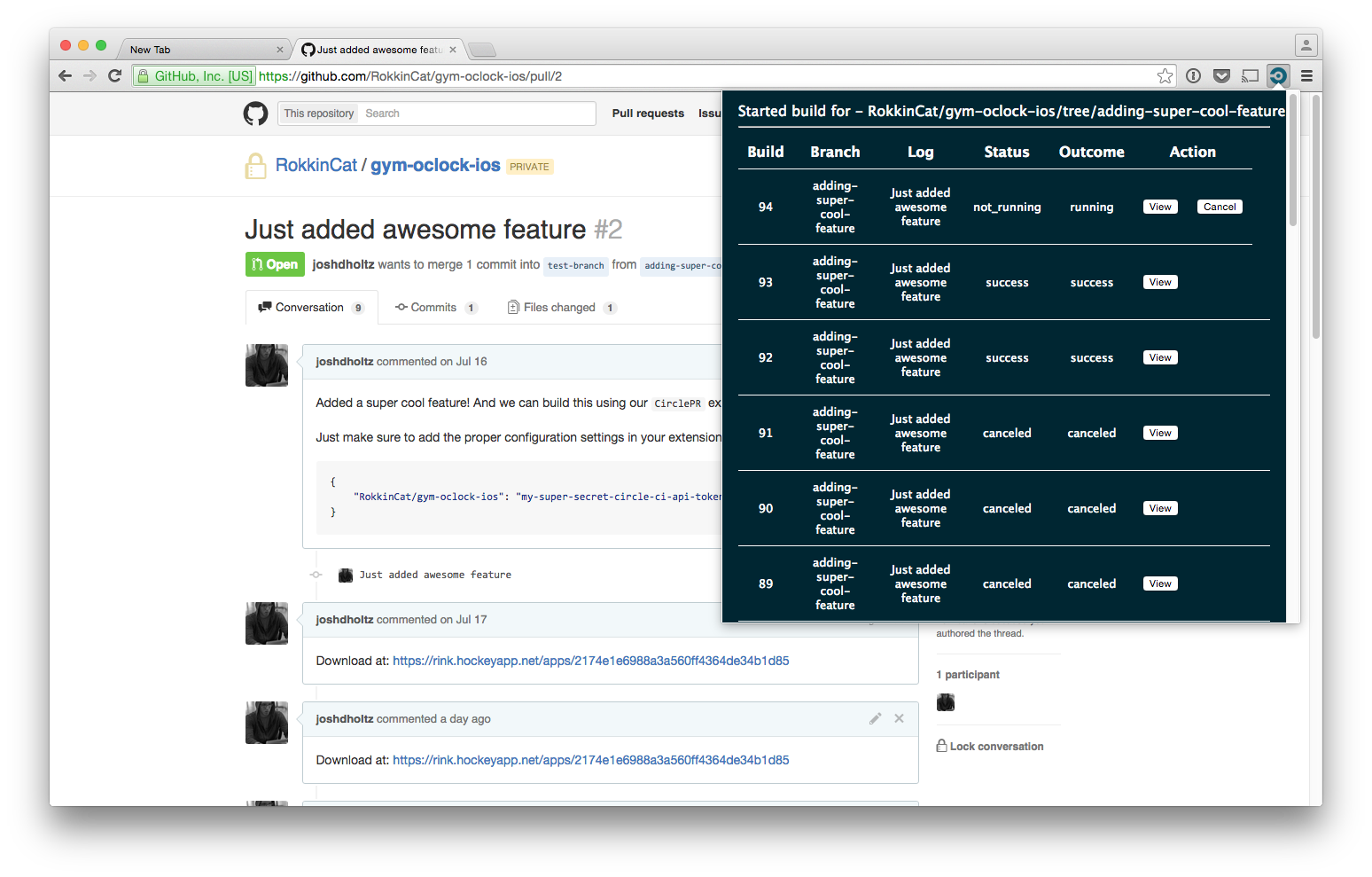The image size is (1372, 877).
Task: Open Pull requests in GitHub header
Action: coord(648,114)
